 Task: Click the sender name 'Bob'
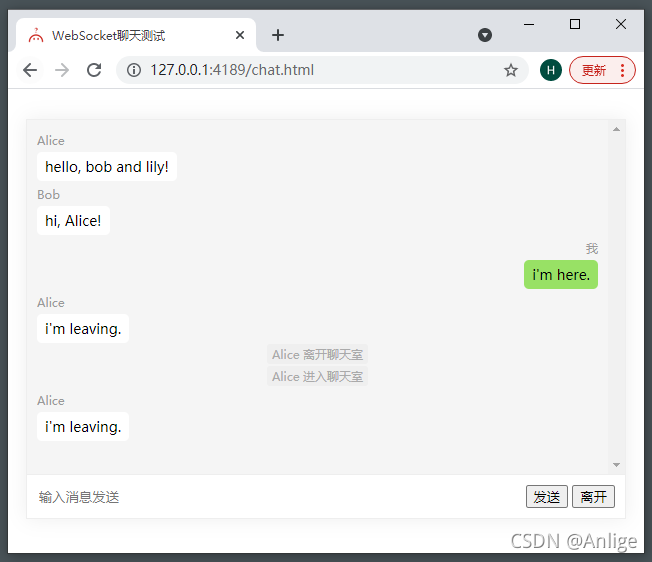[x=48, y=195]
